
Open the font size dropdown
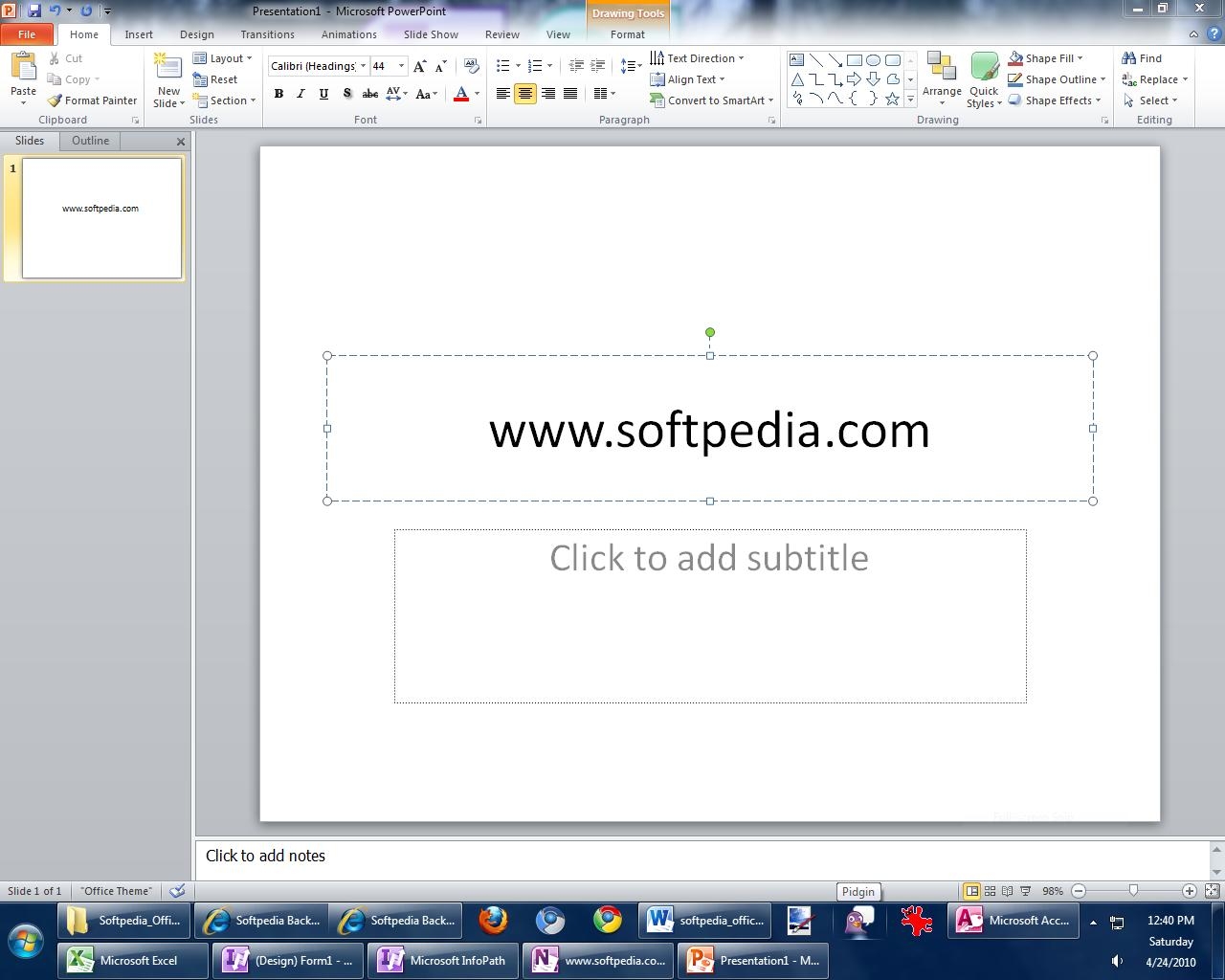pyautogui.click(x=401, y=66)
